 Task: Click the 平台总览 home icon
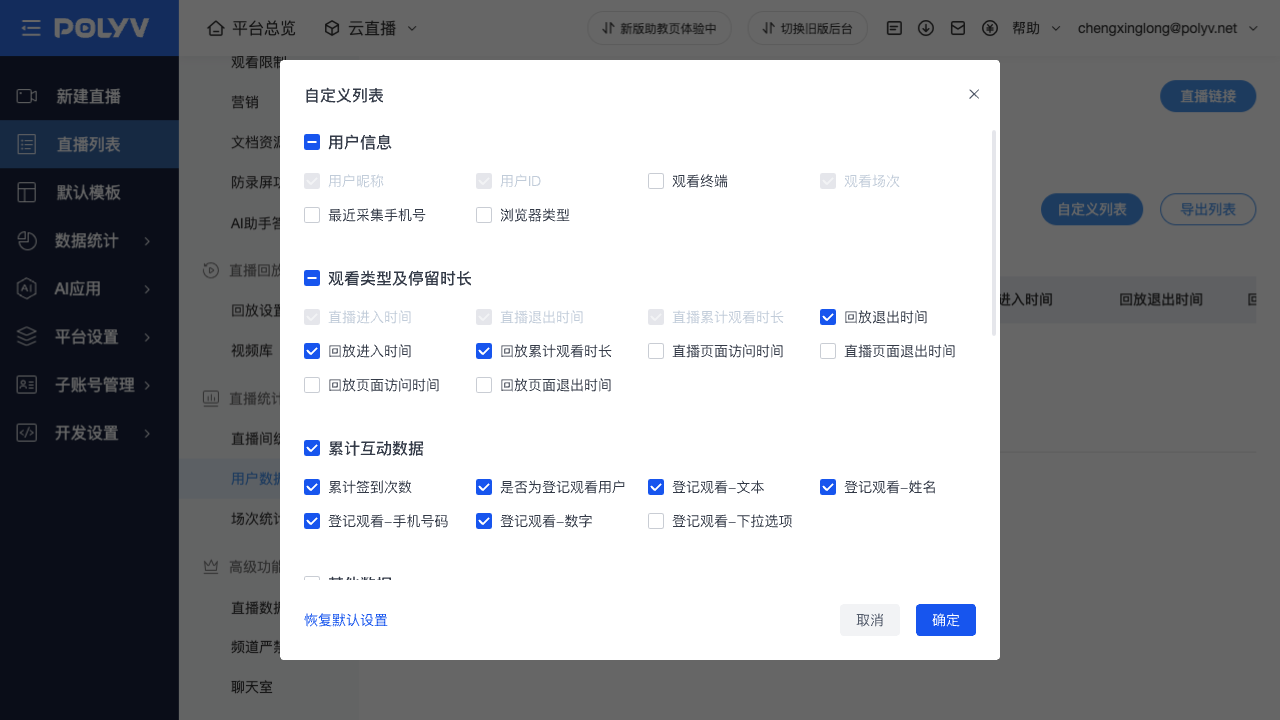(215, 28)
